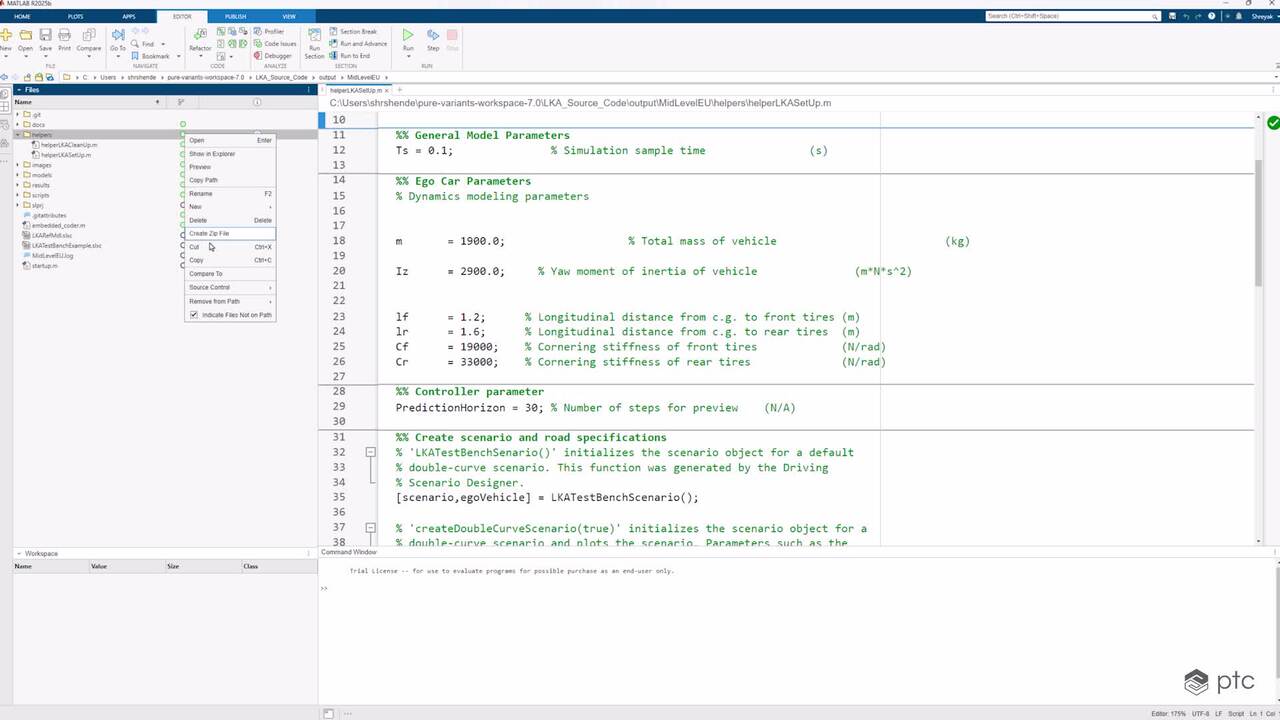This screenshot has width=1280, height=720.
Task: Click the Save icon in toolbar
Action: click(x=45, y=39)
